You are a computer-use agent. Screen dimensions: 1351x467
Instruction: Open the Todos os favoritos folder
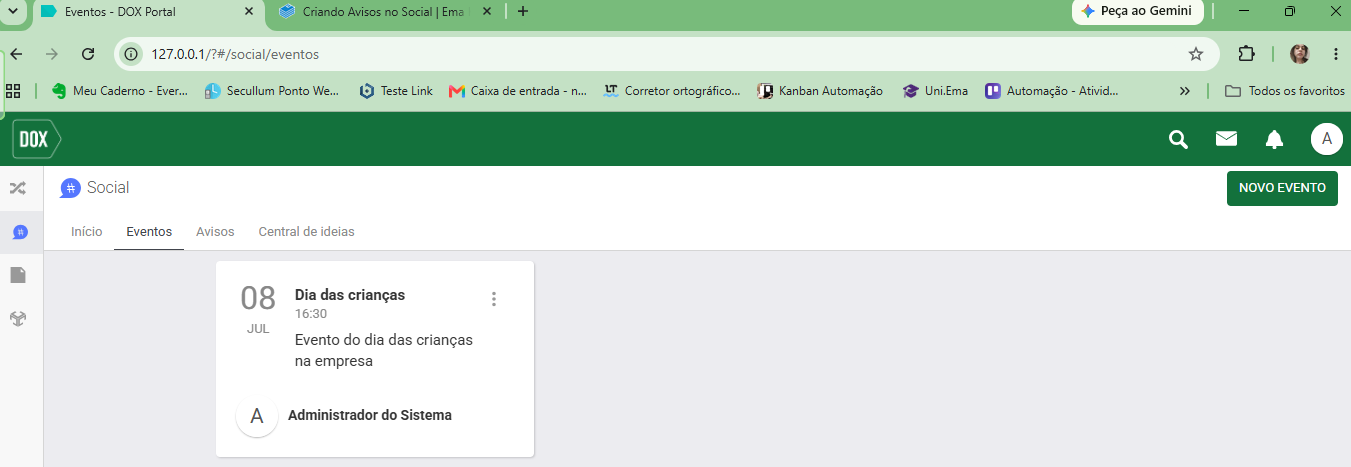pyautogui.click(x=1285, y=91)
